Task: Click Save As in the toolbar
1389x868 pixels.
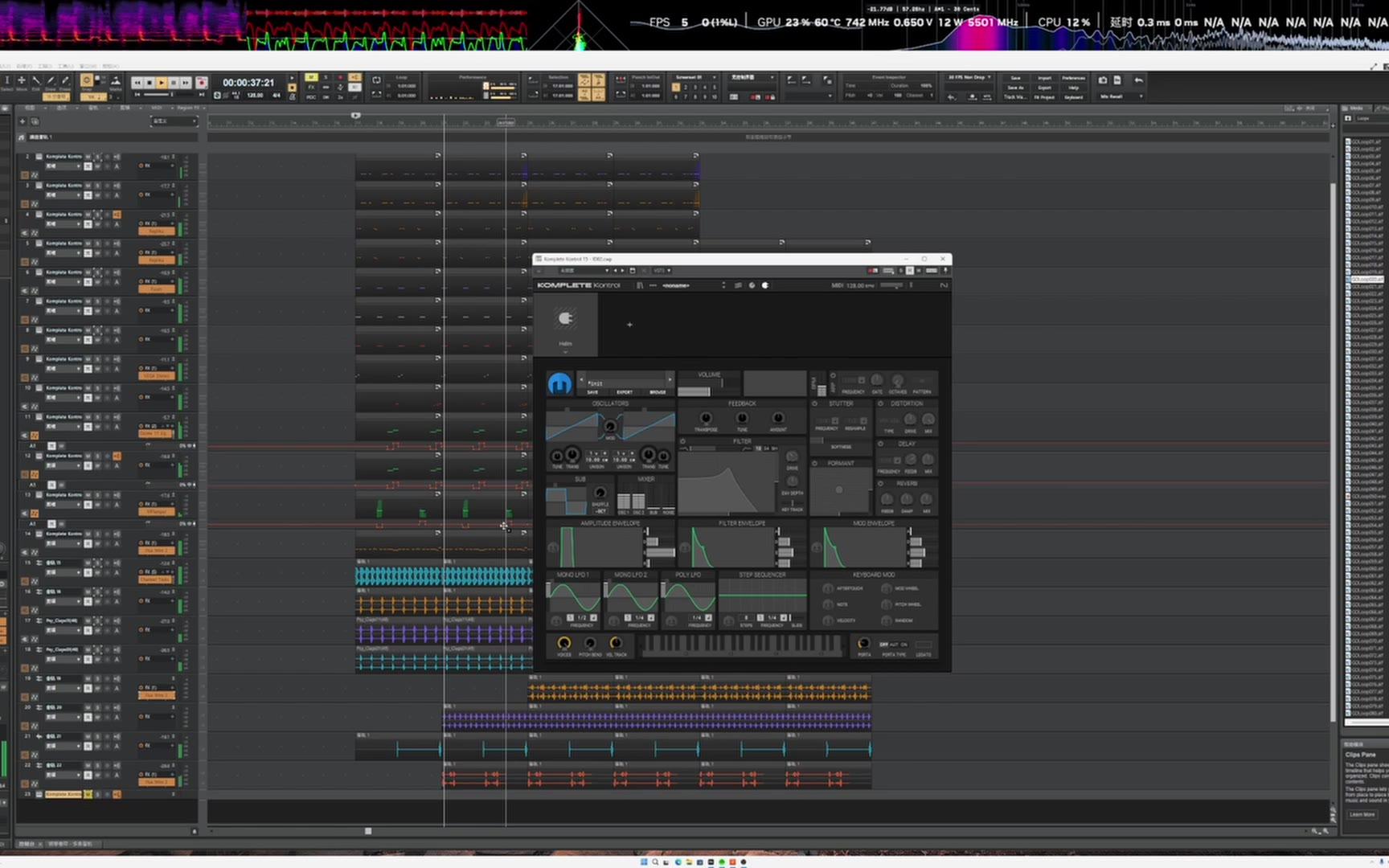Action: coord(1015,88)
